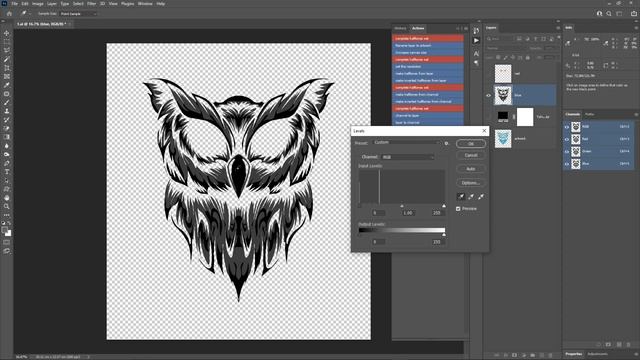Select the Magic Wand tool

point(7,59)
